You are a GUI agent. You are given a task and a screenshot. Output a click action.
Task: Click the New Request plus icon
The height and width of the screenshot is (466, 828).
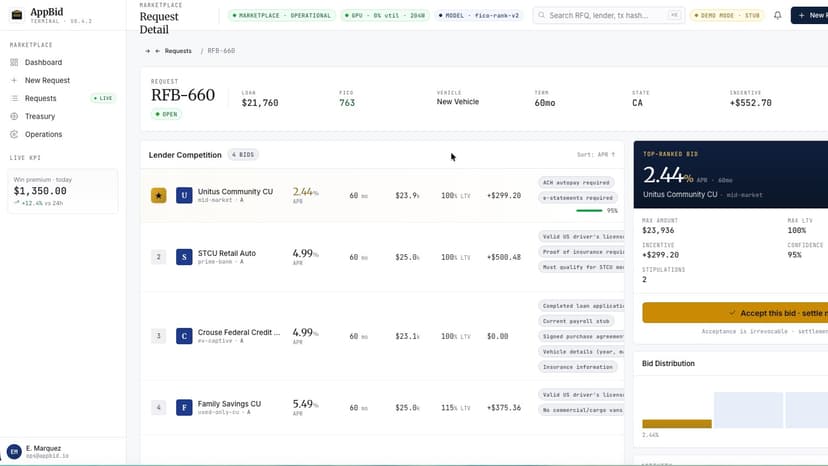pos(14,80)
